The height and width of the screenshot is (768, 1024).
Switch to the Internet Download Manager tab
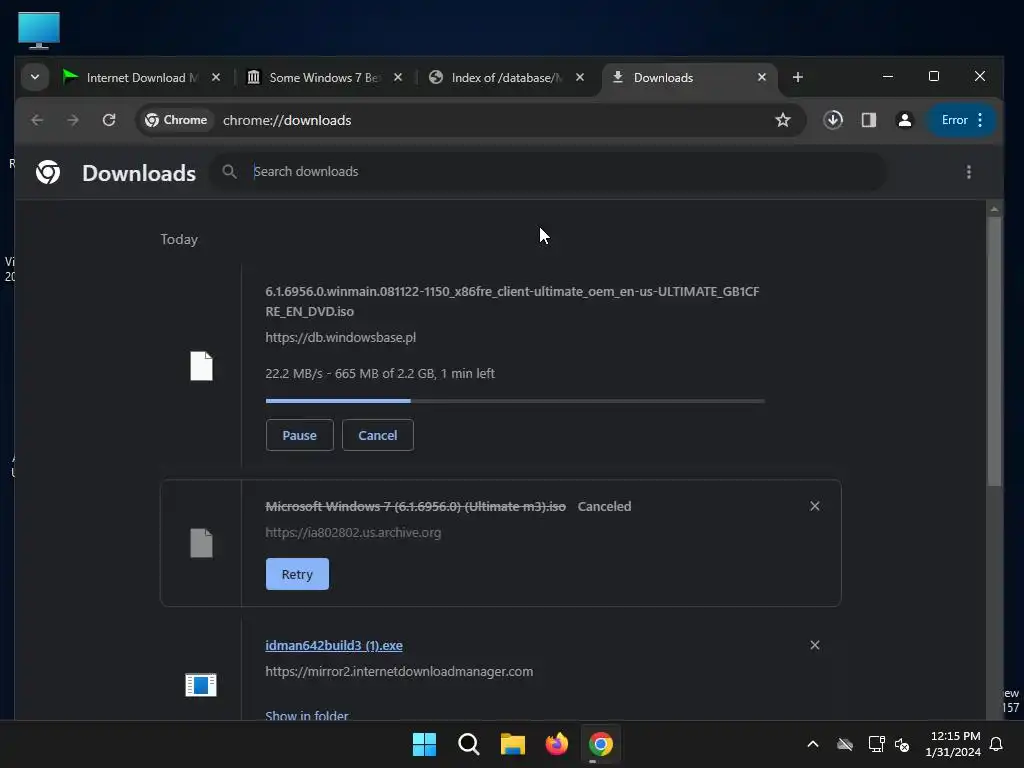tap(144, 78)
